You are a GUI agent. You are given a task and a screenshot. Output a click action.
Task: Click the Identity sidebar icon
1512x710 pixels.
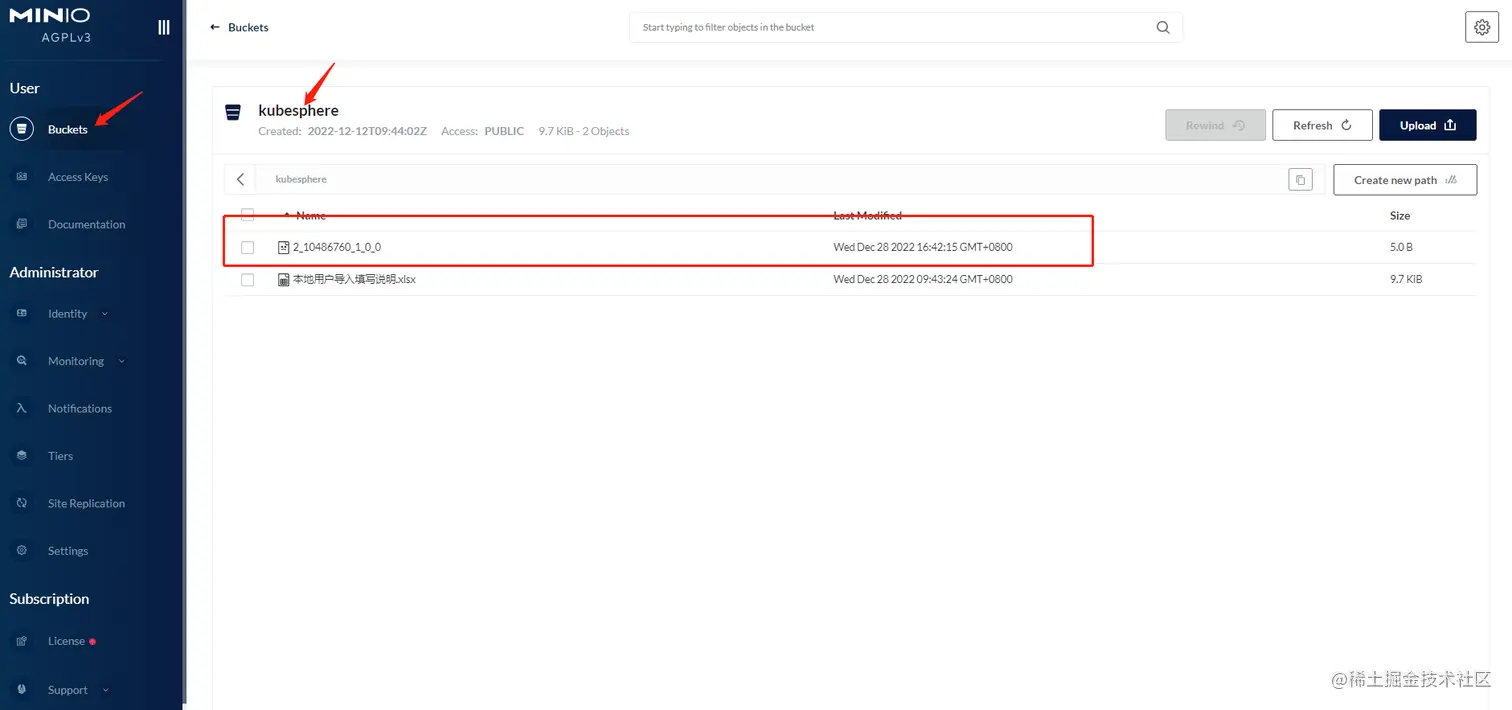click(21, 314)
